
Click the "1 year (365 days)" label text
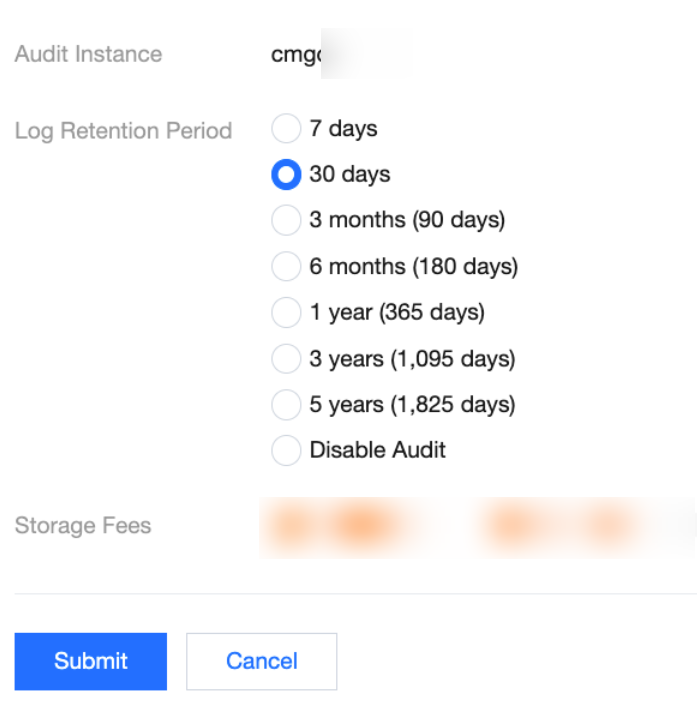(x=396, y=313)
